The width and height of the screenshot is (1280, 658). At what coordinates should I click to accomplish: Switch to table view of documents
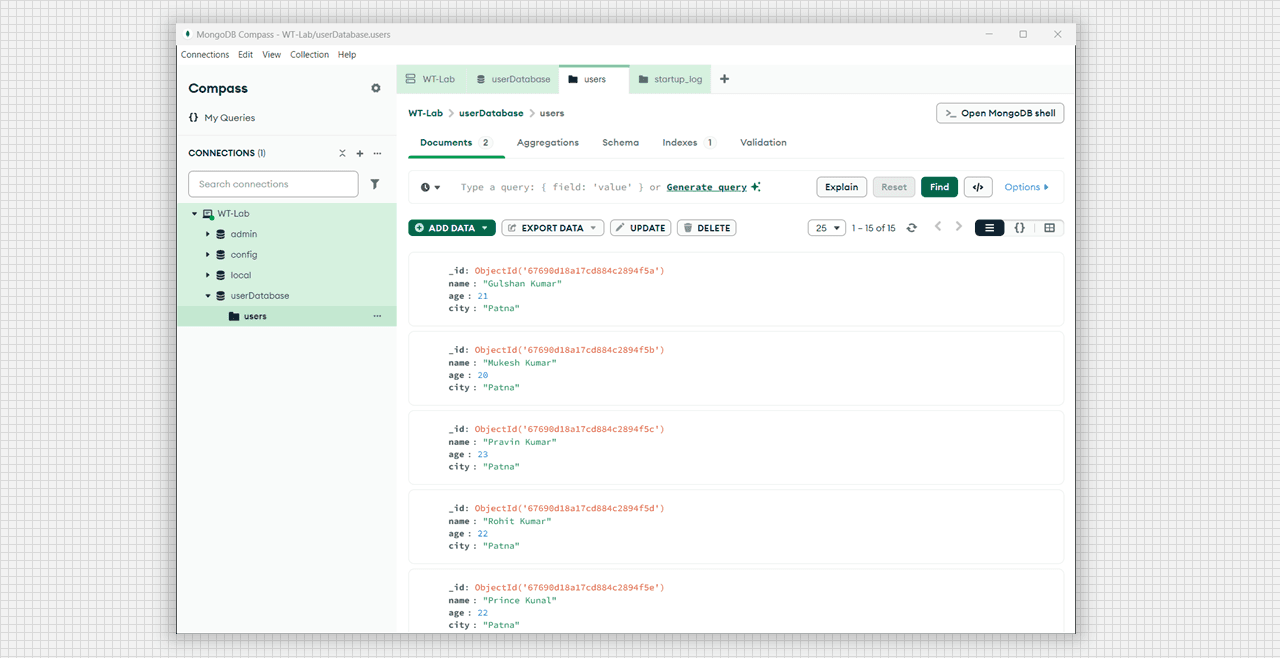click(x=1049, y=228)
